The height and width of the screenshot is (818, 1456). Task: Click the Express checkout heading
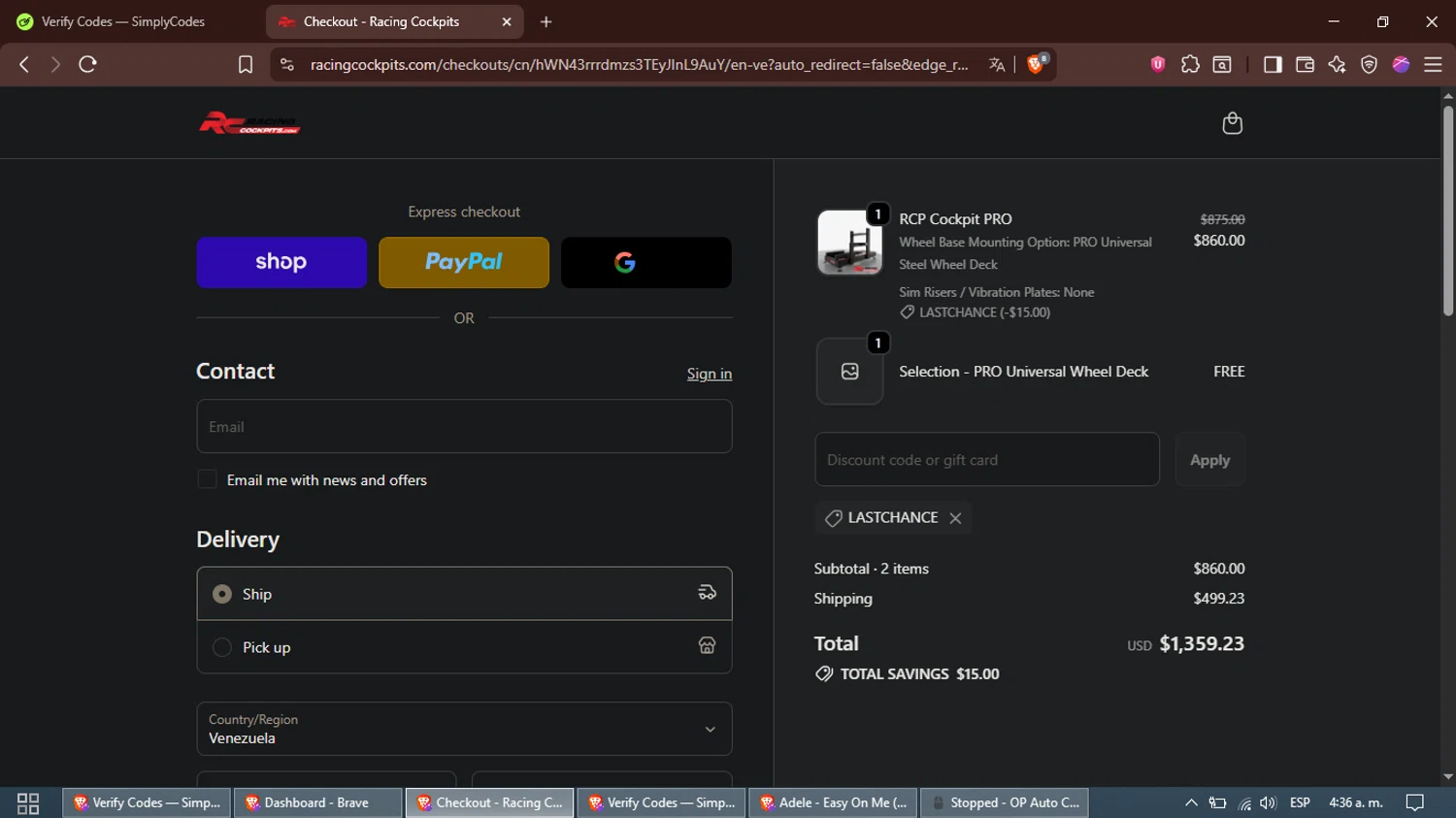[464, 212]
